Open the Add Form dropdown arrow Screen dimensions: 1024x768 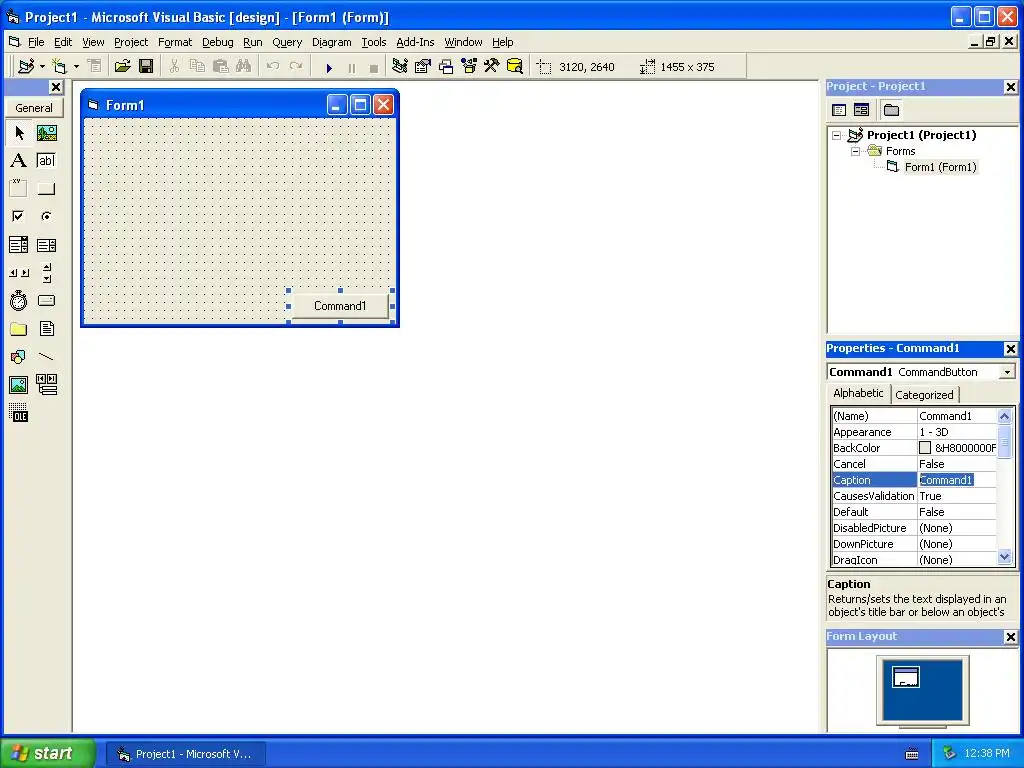pos(76,67)
